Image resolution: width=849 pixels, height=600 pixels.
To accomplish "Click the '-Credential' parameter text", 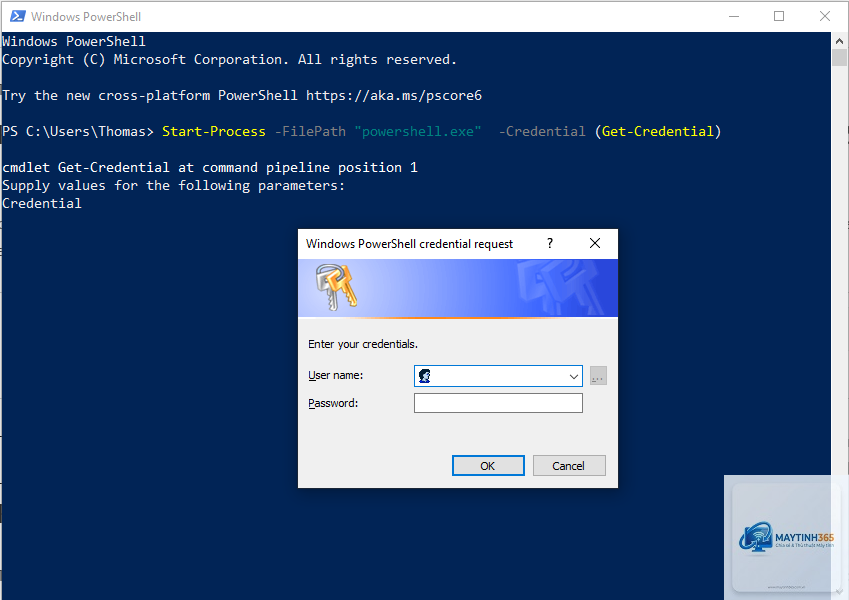I will [x=542, y=132].
